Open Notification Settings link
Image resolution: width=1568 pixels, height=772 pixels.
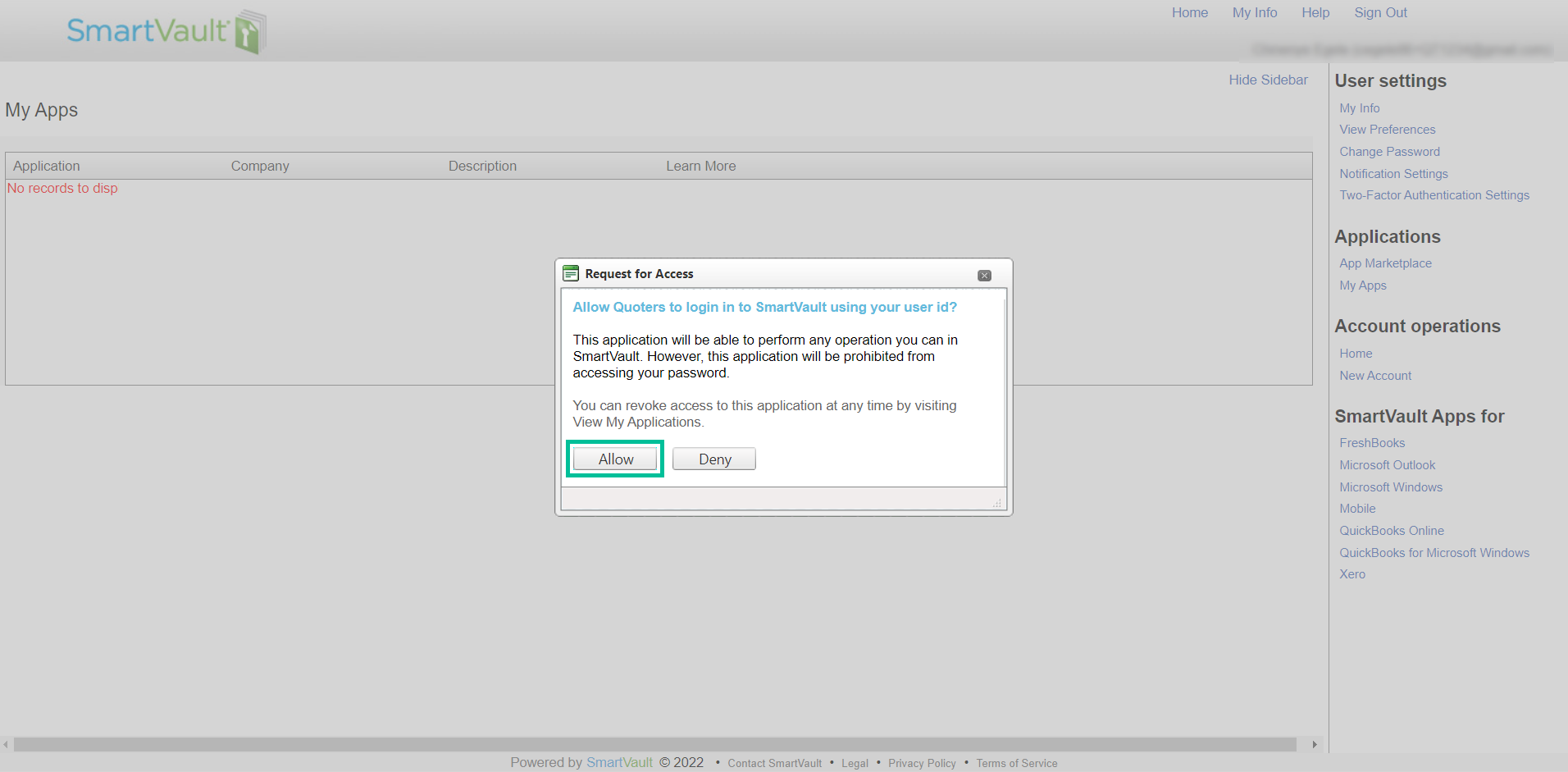coord(1393,174)
